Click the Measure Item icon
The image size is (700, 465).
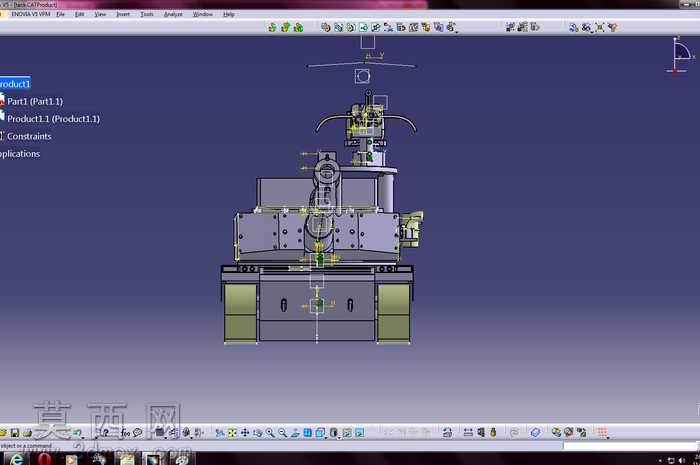[480, 432]
